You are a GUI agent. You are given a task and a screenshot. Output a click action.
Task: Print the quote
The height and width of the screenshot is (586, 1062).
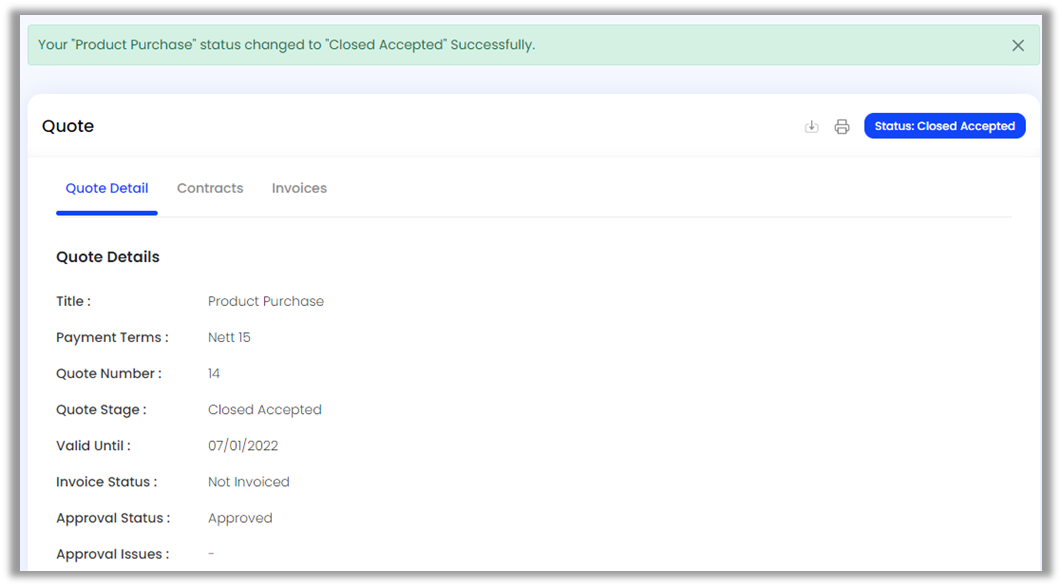pyautogui.click(x=842, y=127)
